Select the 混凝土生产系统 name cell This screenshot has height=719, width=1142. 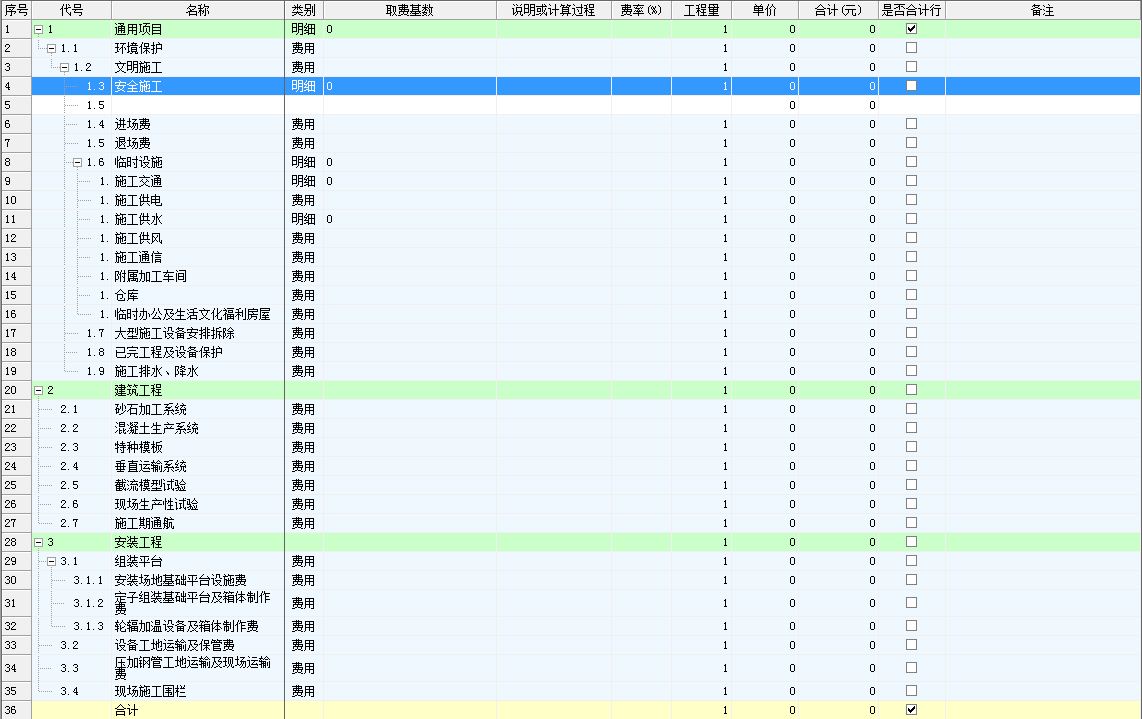click(x=156, y=428)
